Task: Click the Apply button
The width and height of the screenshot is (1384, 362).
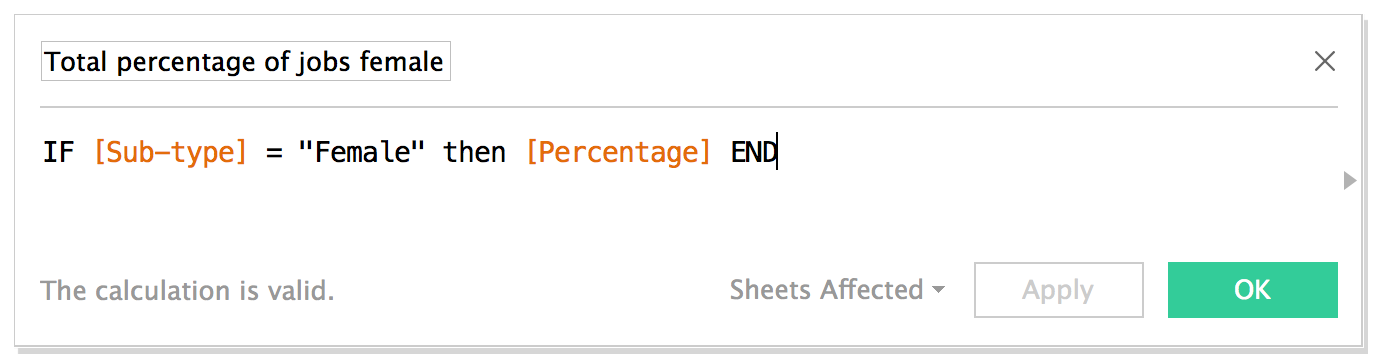Action: tap(1058, 290)
